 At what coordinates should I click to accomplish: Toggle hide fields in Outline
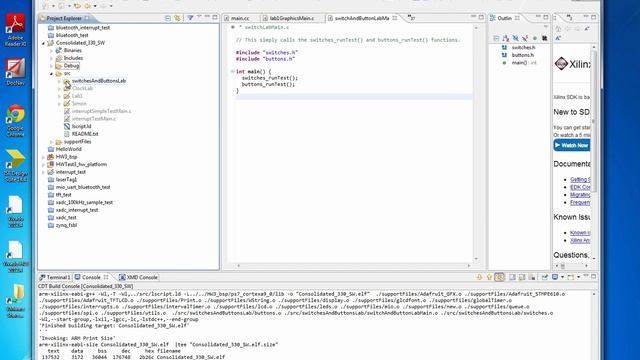516,38
